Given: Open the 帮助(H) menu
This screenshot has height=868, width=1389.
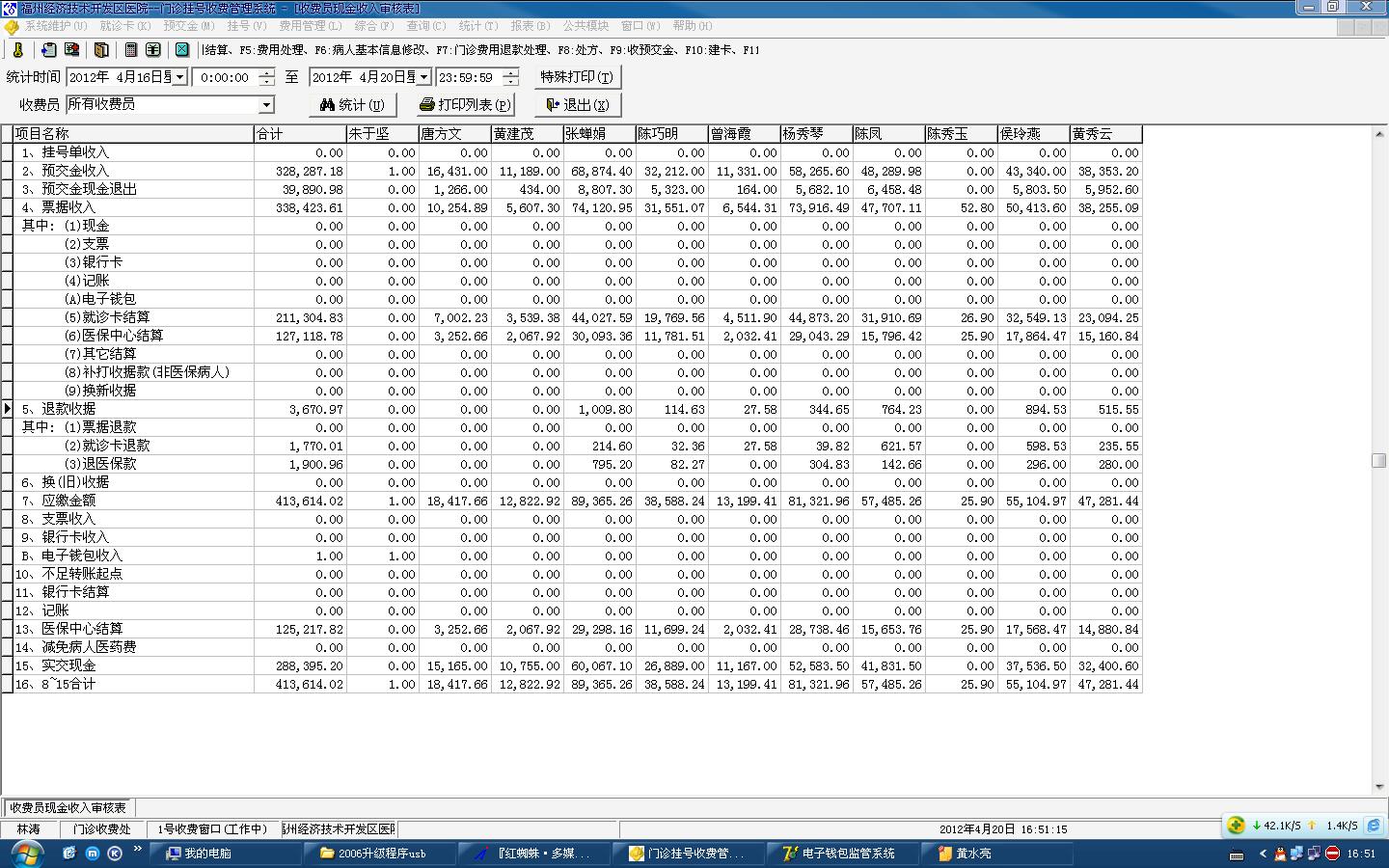Looking at the screenshot, I should (x=693, y=26).
